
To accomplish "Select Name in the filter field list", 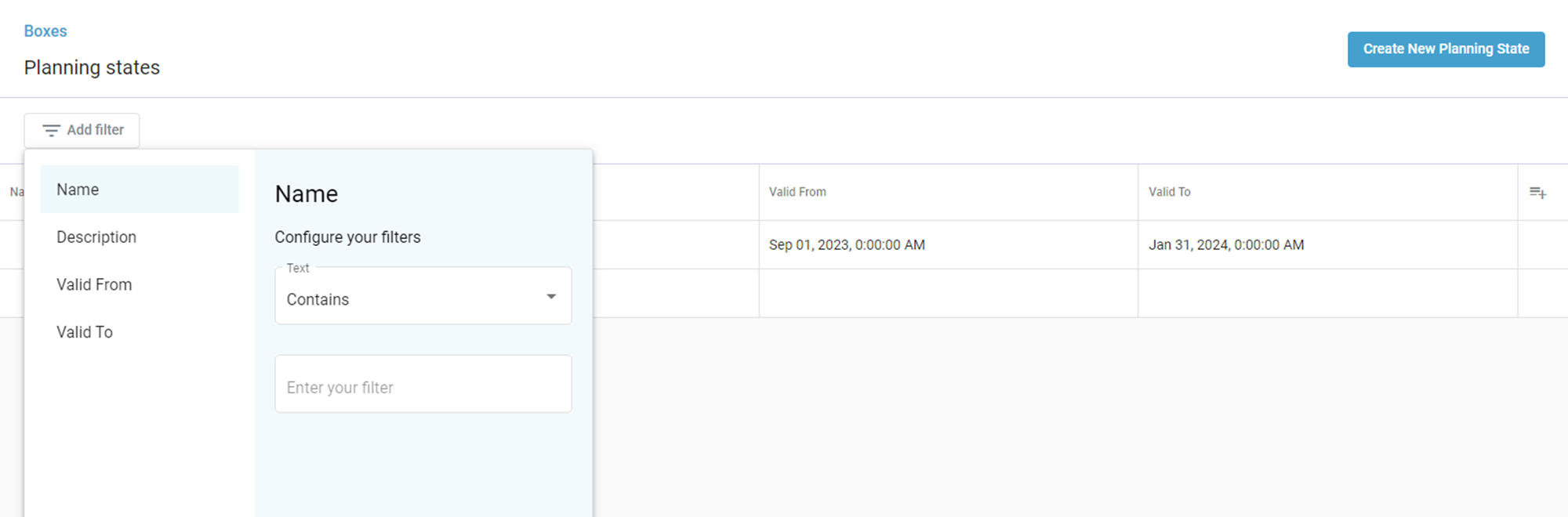I will point(140,190).
